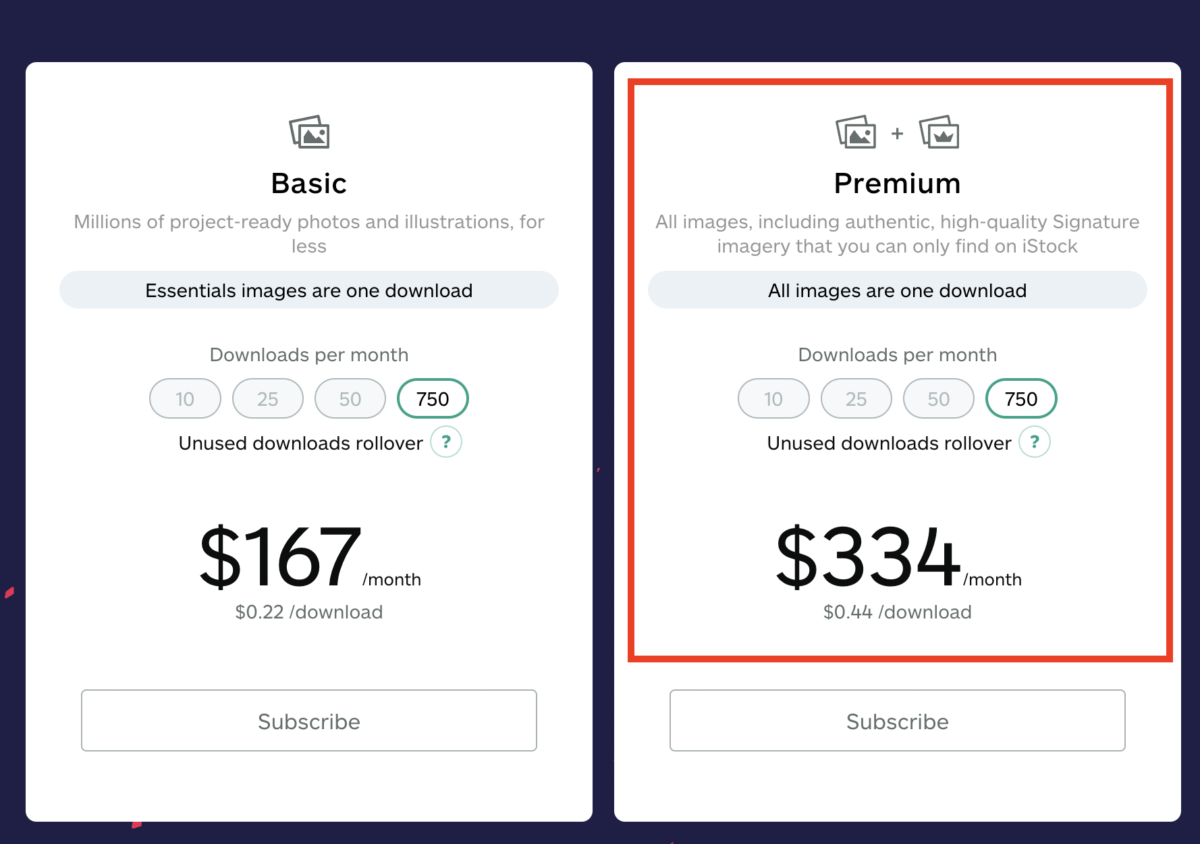Open Basic rollover help question mark
Viewport: 1200px width, 844px height.
point(446,442)
